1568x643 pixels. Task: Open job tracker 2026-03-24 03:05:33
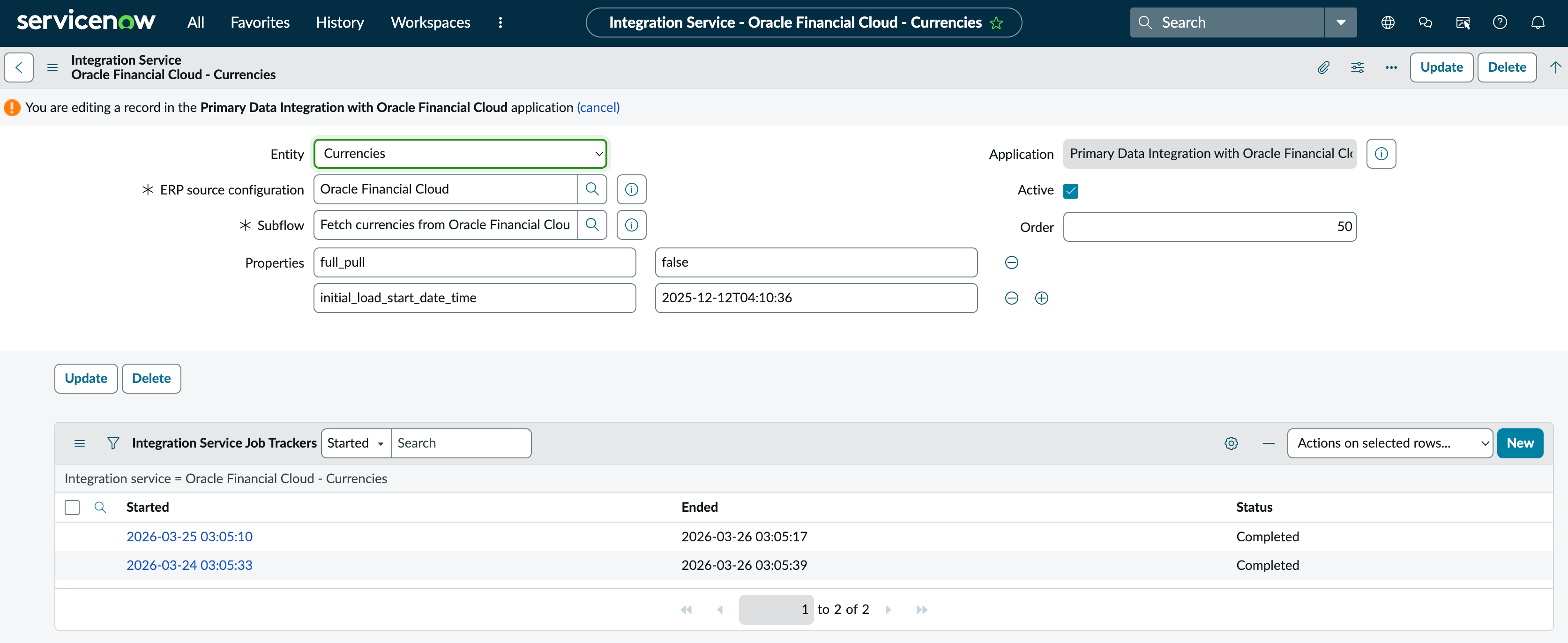click(x=189, y=565)
